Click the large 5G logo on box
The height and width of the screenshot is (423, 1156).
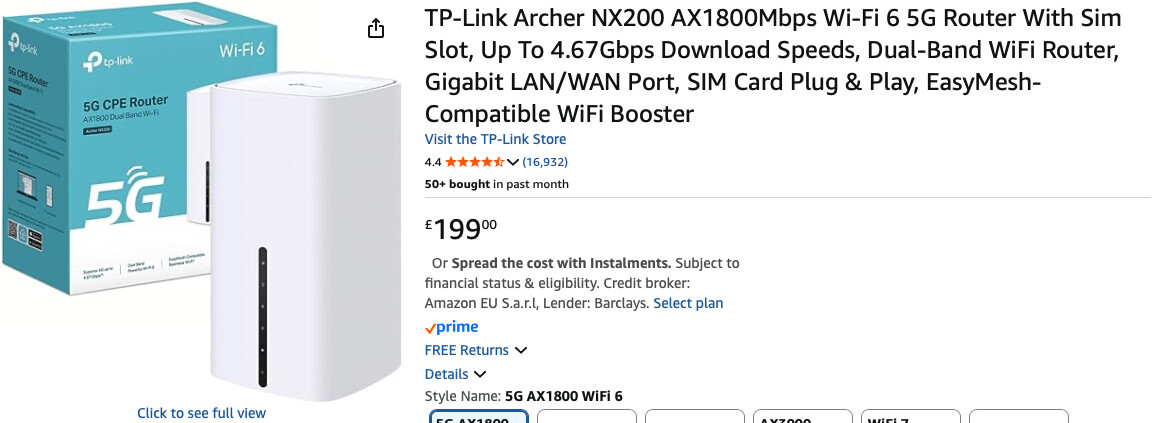[x=124, y=204]
